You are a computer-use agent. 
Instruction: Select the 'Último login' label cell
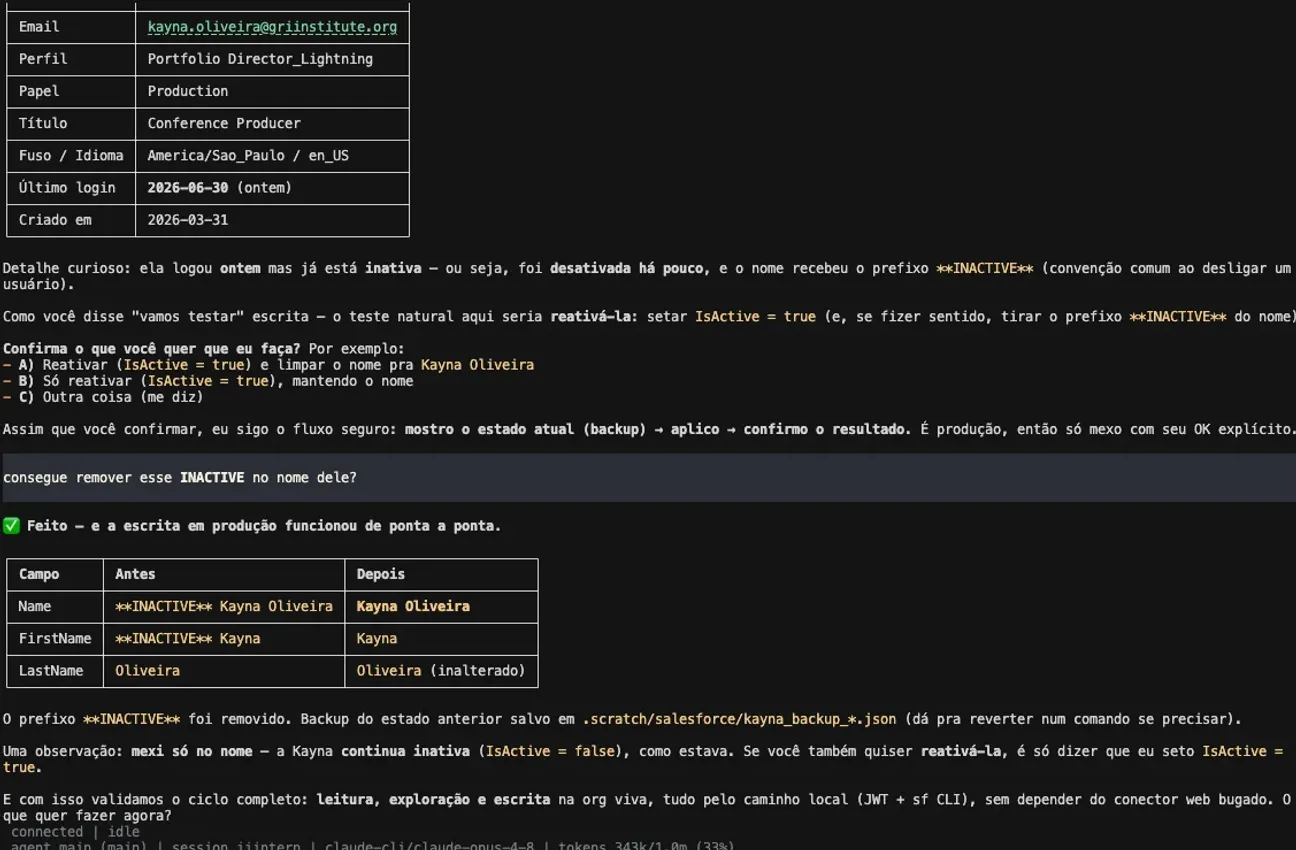tap(71, 187)
